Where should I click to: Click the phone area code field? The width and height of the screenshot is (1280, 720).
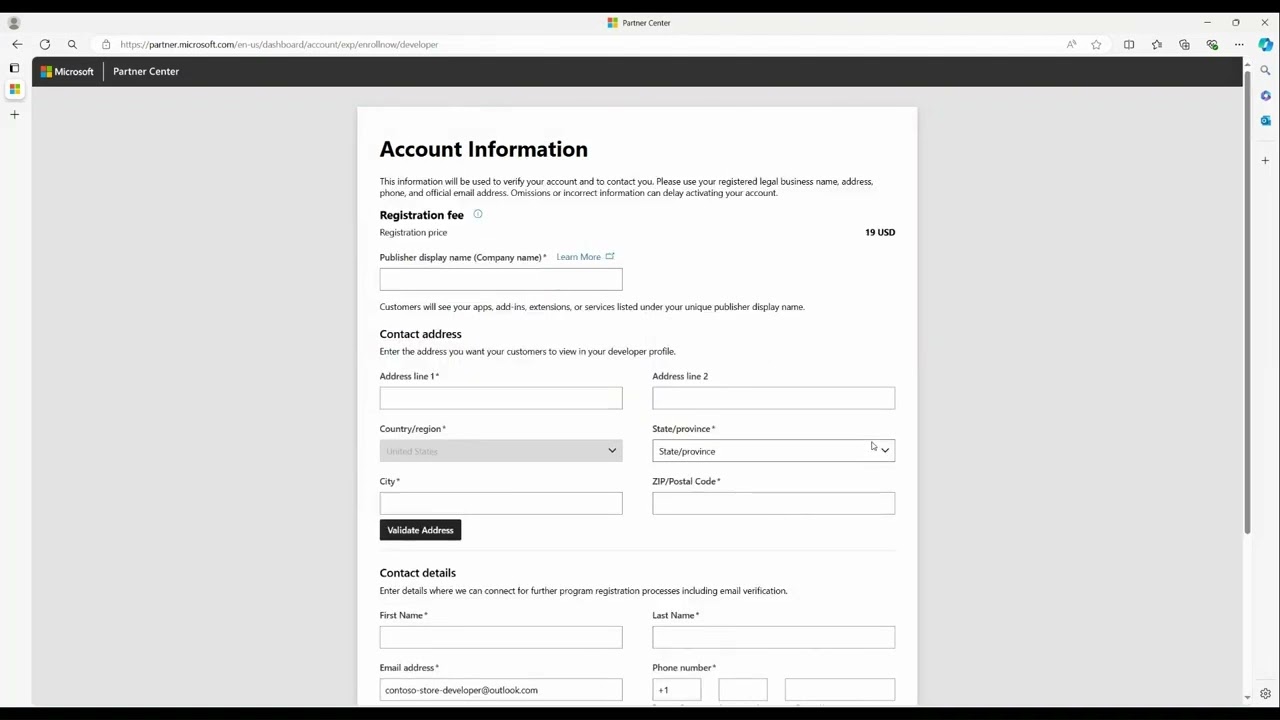pos(742,690)
